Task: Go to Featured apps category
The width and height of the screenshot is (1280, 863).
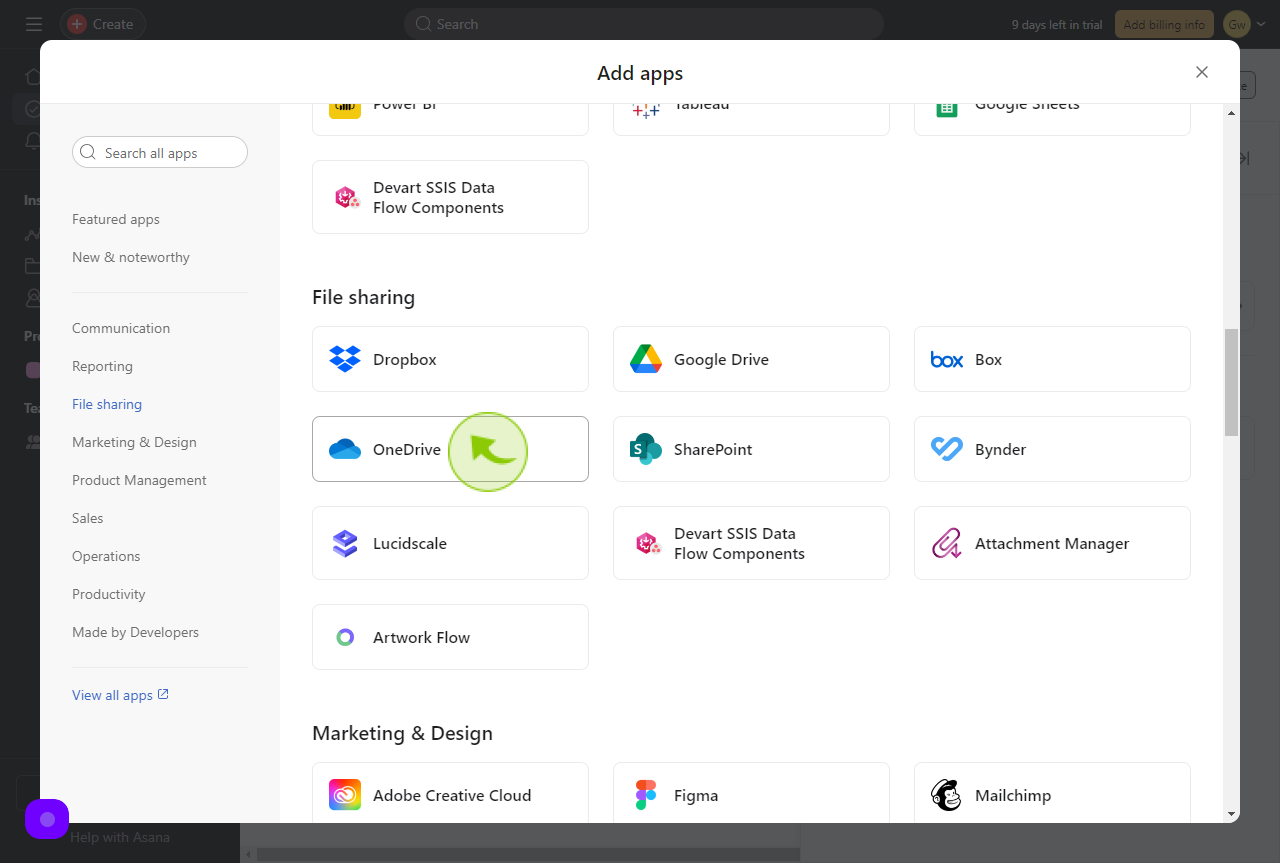Action: pos(116,219)
